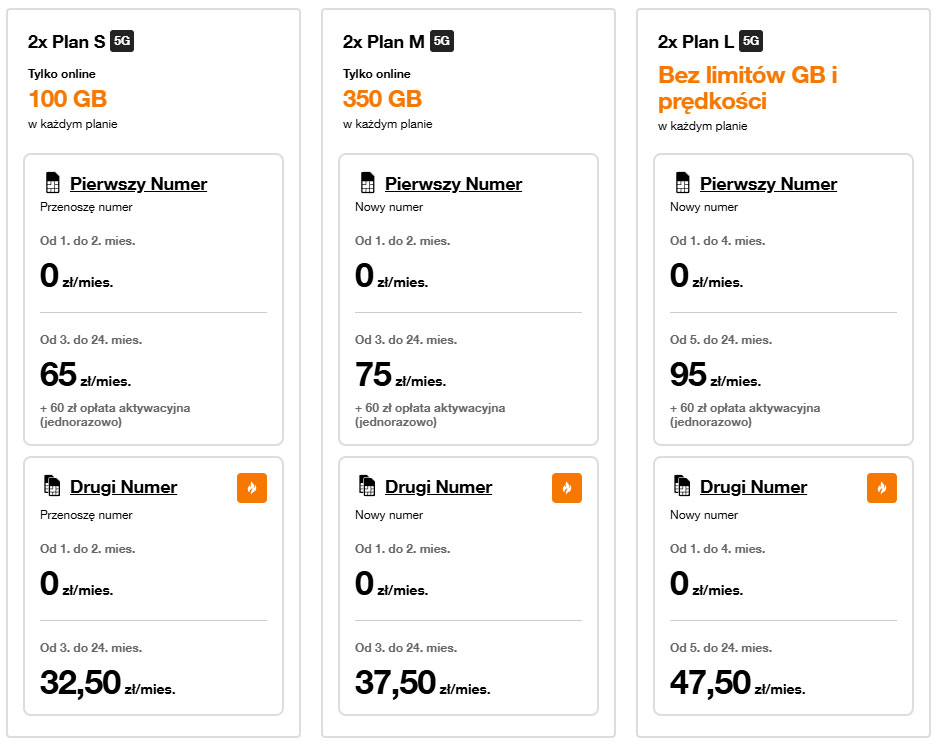The width and height of the screenshot is (937, 746).
Task: Select the 2x Plan S title
Action: [x=66, y=41]
